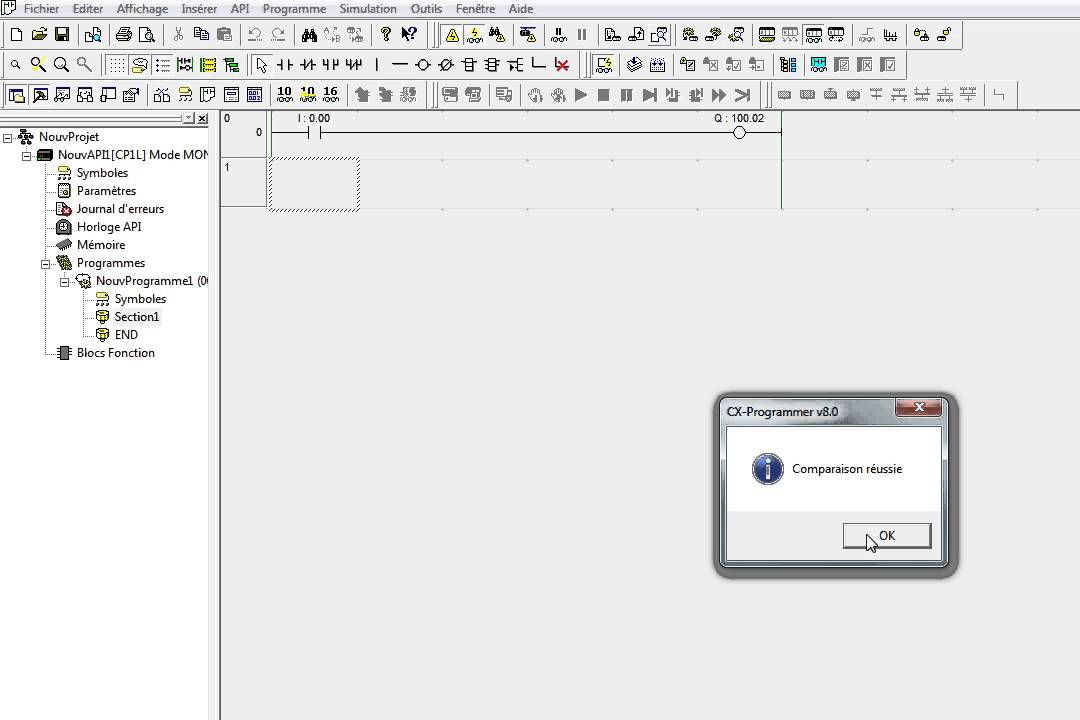The image size is (1080, 720).
Task: Click the New file icon
Action: (16, 34)
